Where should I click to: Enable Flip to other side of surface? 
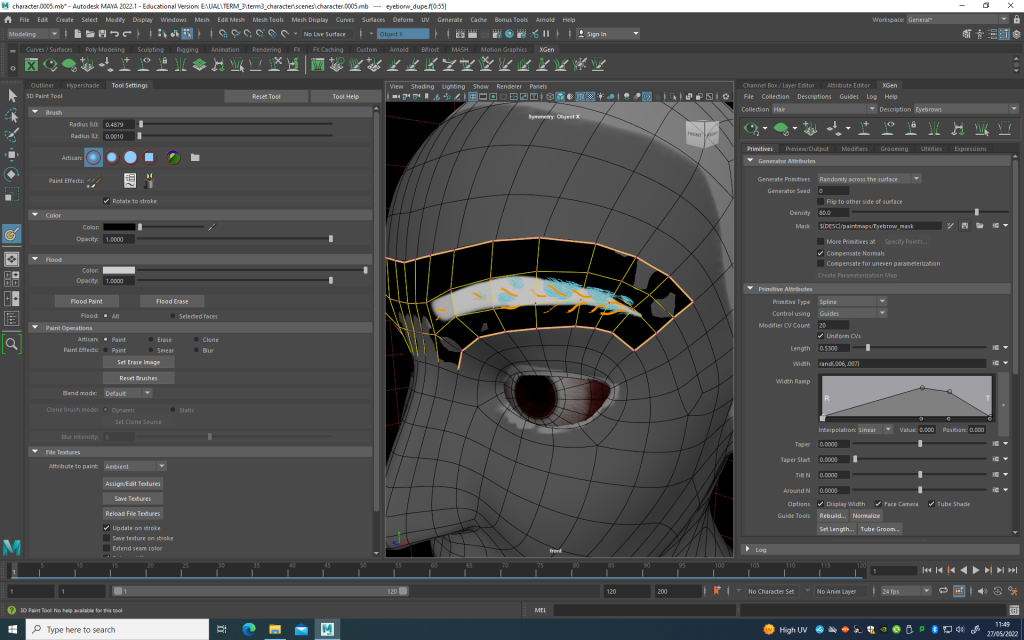tap(821, 202)
